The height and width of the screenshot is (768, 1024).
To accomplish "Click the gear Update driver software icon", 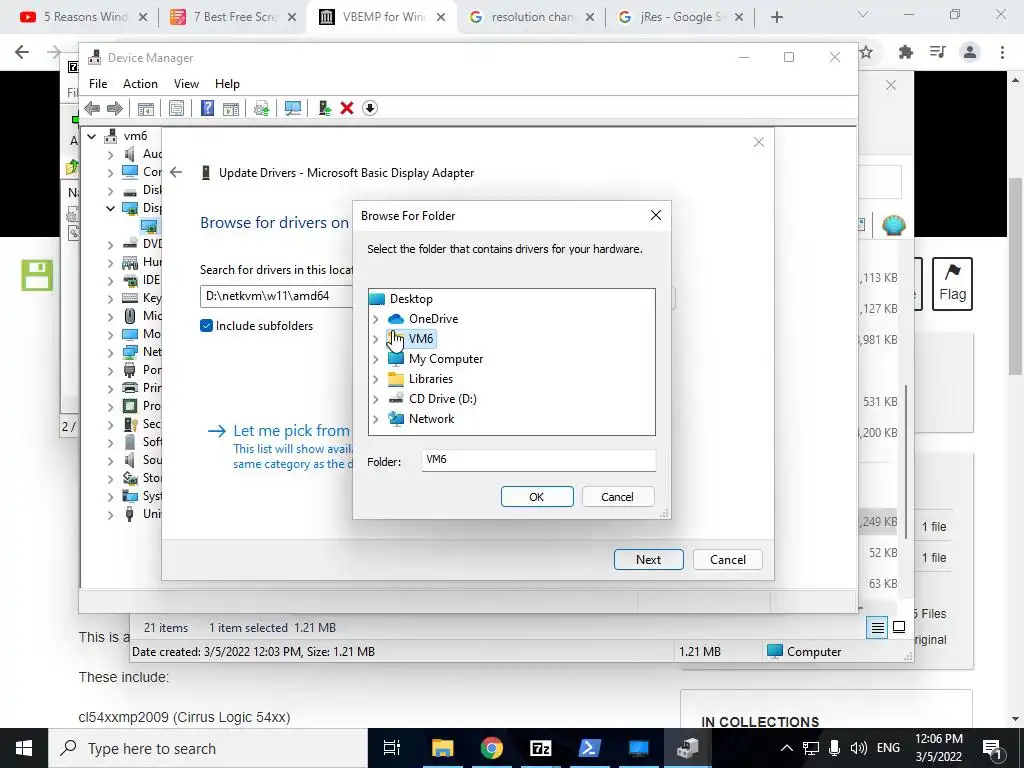I will tap(261, 108).
